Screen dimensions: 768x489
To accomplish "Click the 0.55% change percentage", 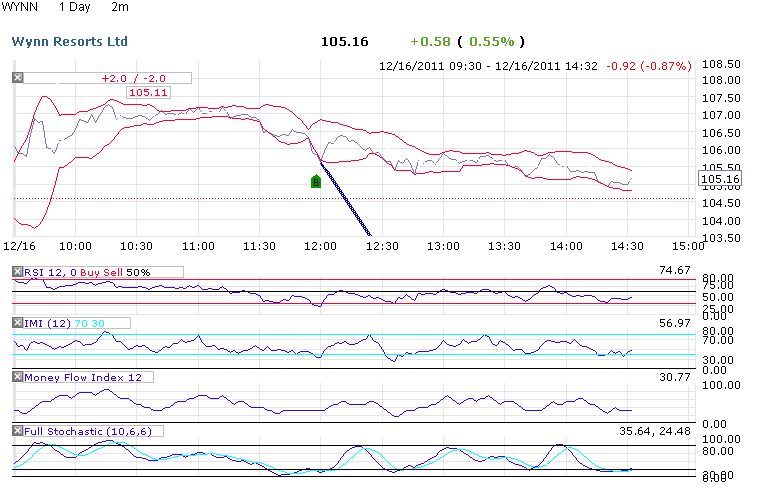I will [492, 42].
